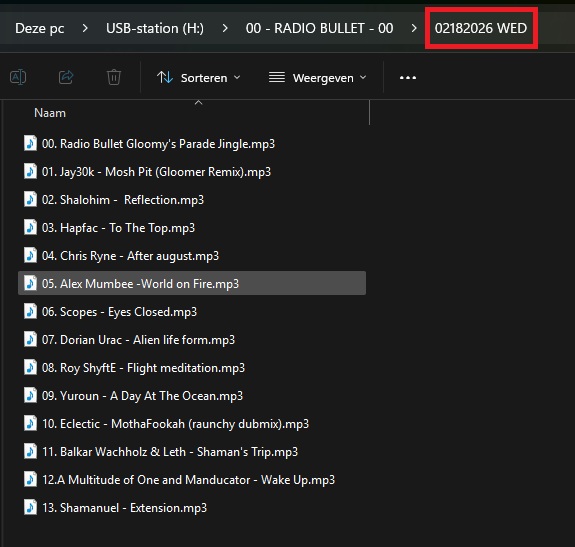
Task: Open the Sorteren dropdown
Action: 198,78
